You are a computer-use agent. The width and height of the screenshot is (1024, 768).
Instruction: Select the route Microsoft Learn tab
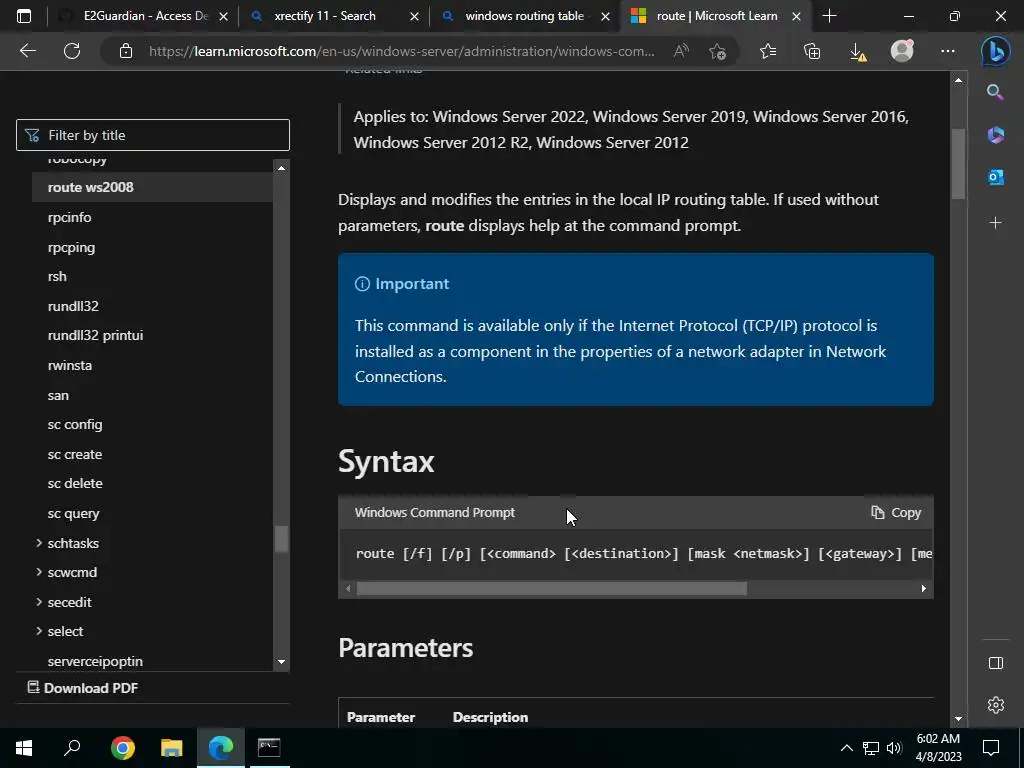[x=716, y=16]
